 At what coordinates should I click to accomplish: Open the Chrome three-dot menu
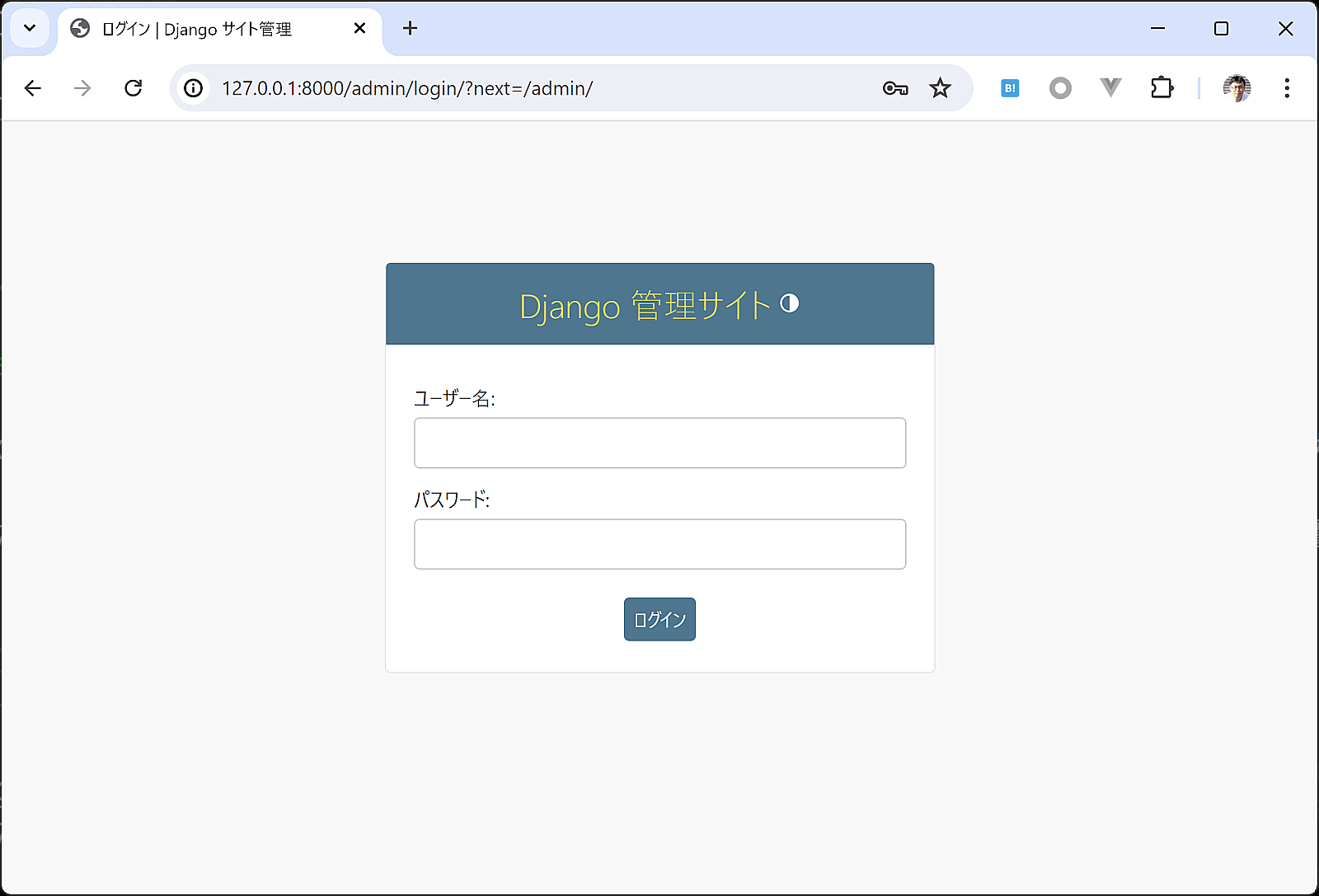click(1287, 88)
